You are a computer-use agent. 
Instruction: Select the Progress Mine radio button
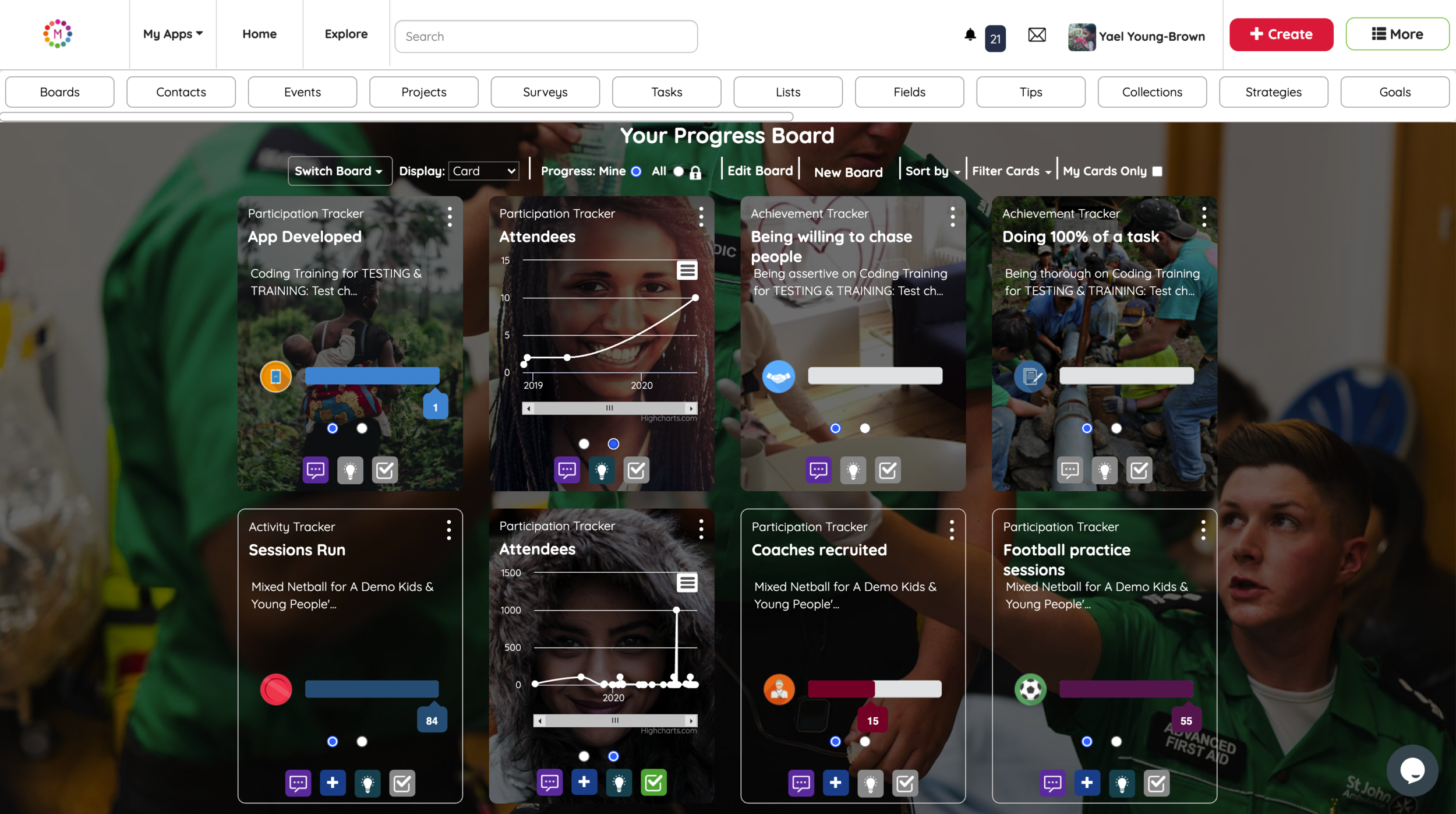[636, 171]
